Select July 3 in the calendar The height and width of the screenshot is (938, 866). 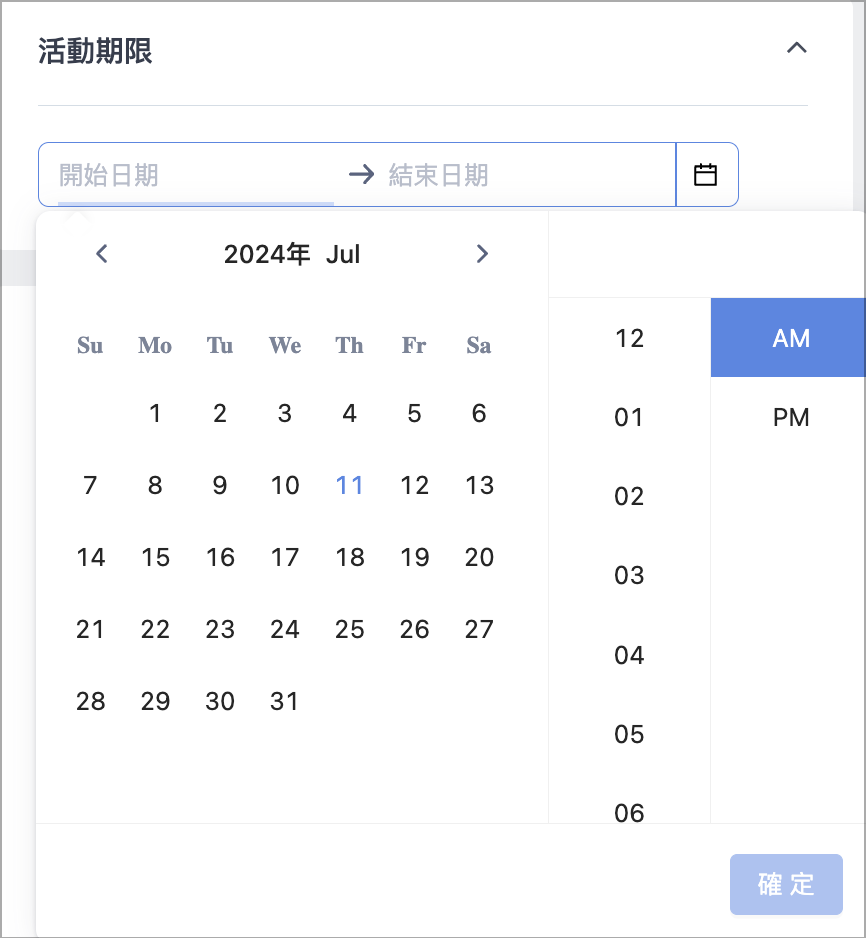(285, 413)
